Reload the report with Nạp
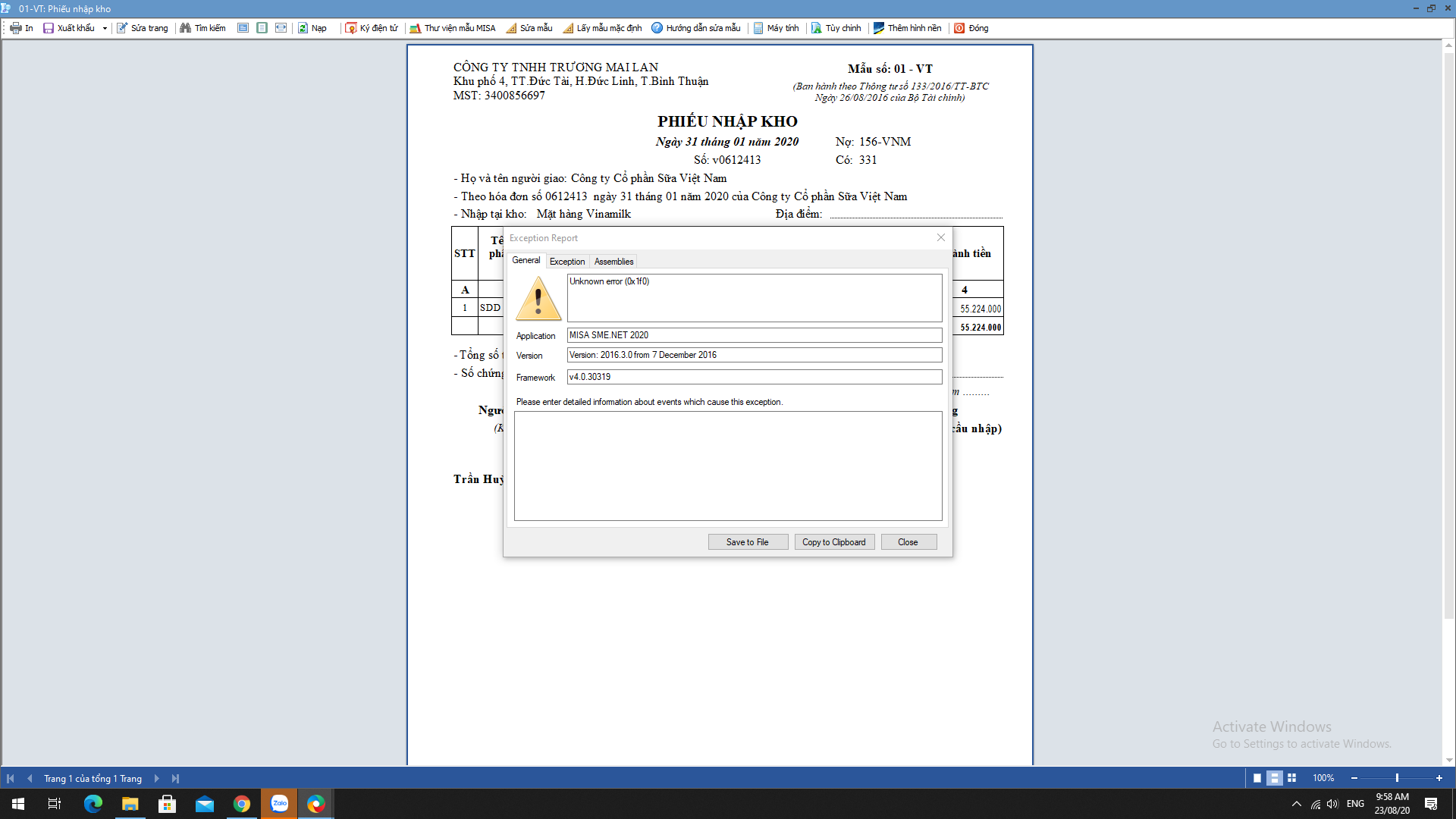Screen dimensions: 1456x819 click(x=312, y=28)
